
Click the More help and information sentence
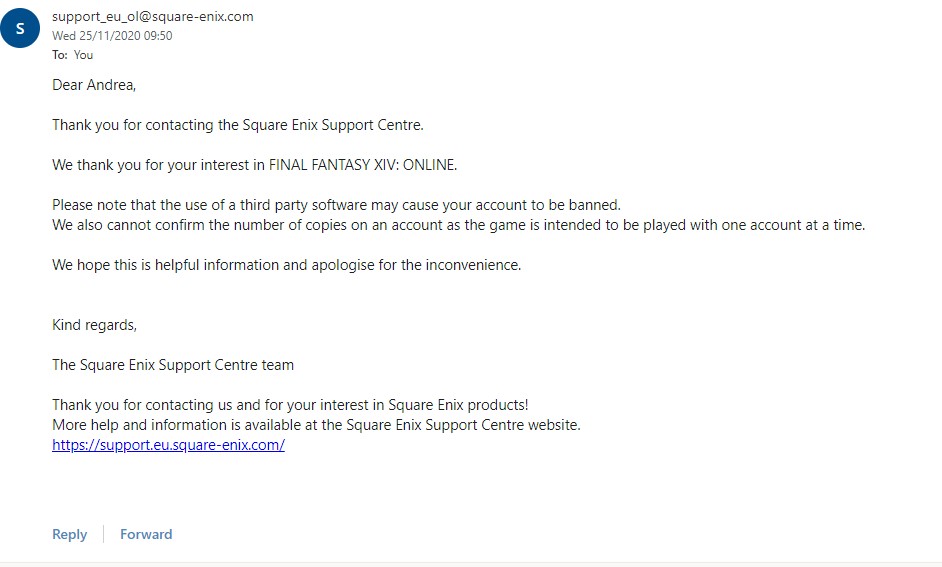[317, 425]
